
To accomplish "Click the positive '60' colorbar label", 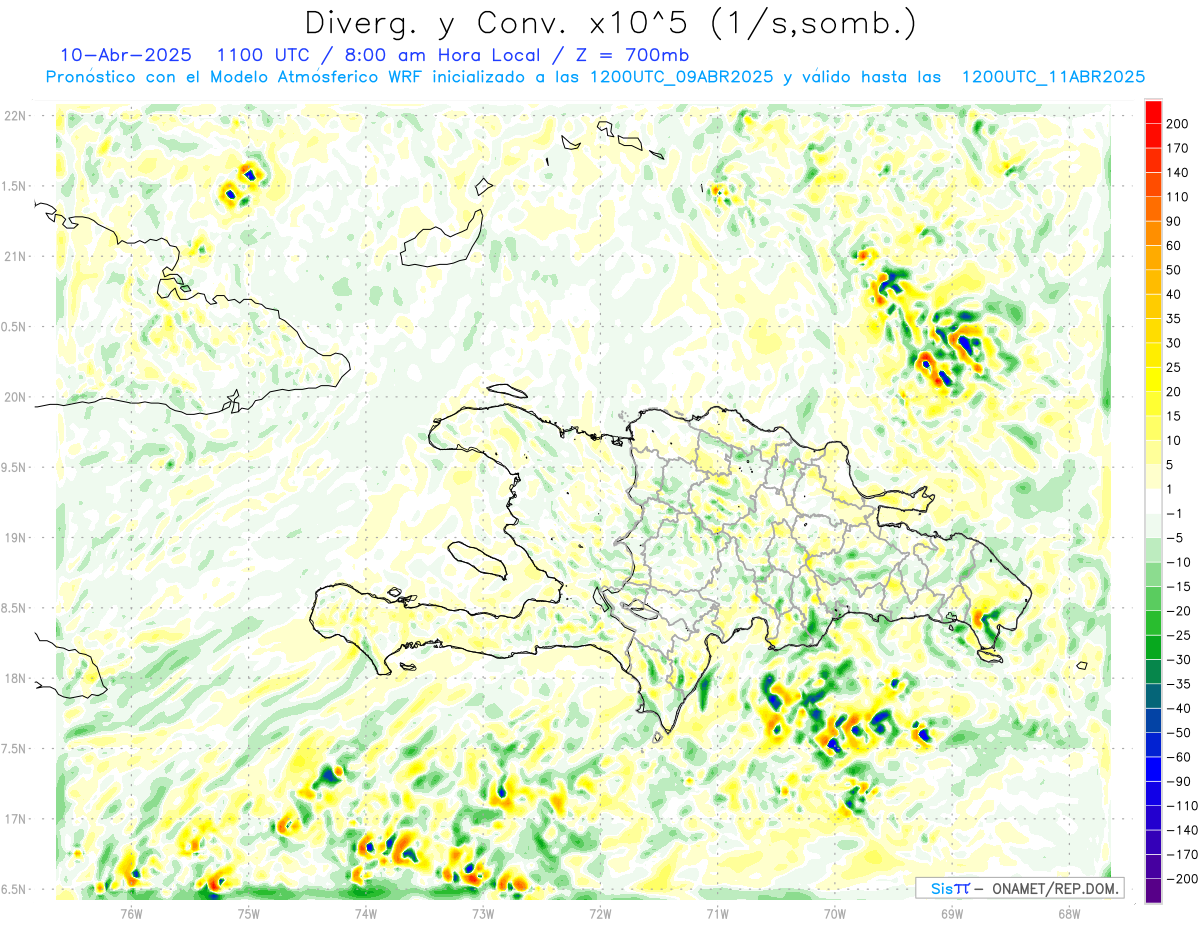I will click(1174, 246).
